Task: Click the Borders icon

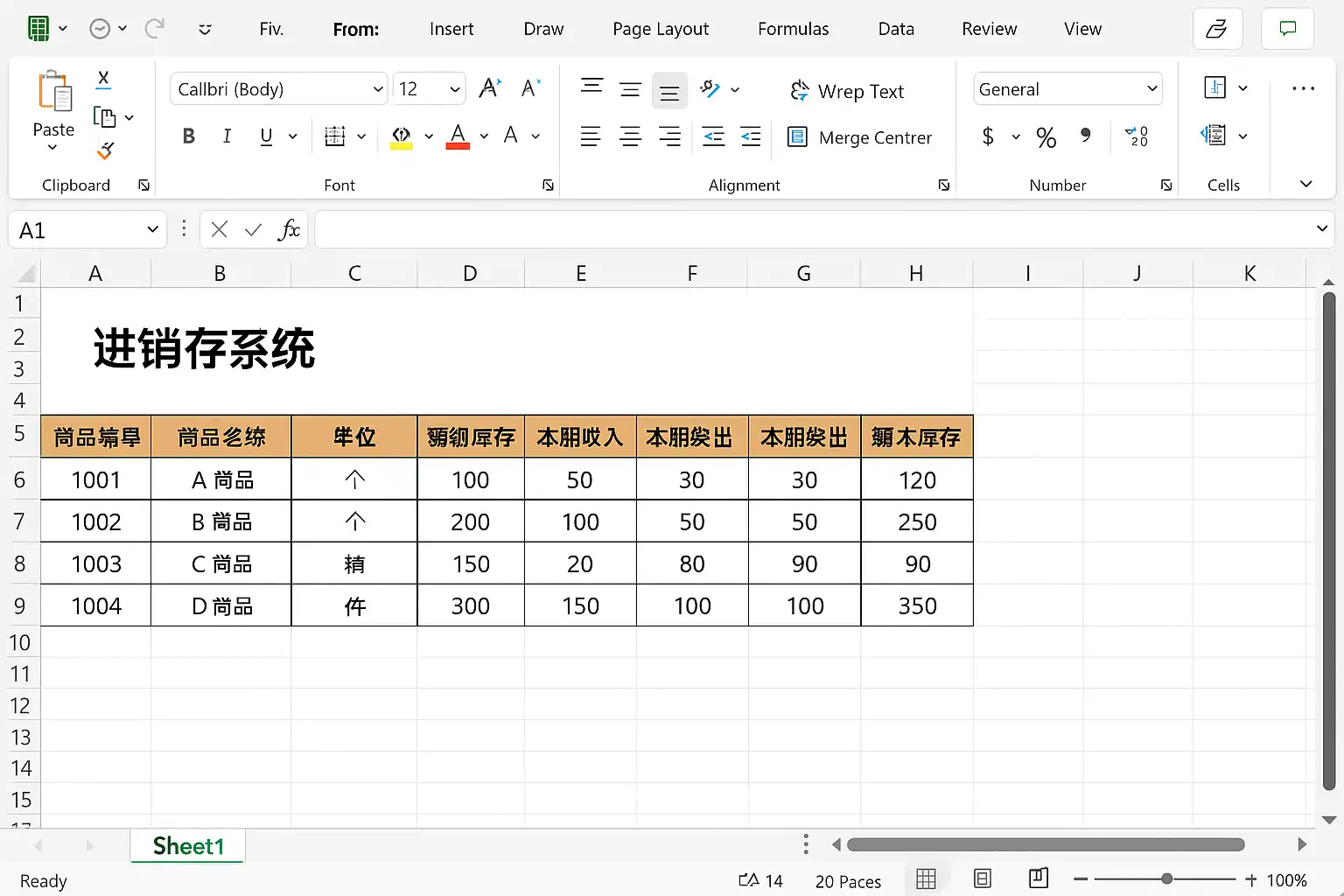Action: (x=334, y=136)
